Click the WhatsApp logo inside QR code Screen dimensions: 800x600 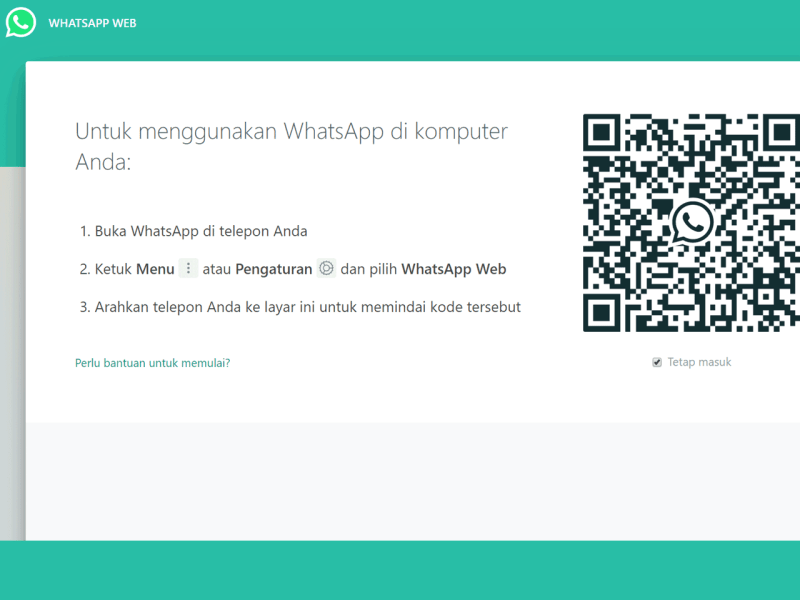pyautogui.click(x=692, y=223)
